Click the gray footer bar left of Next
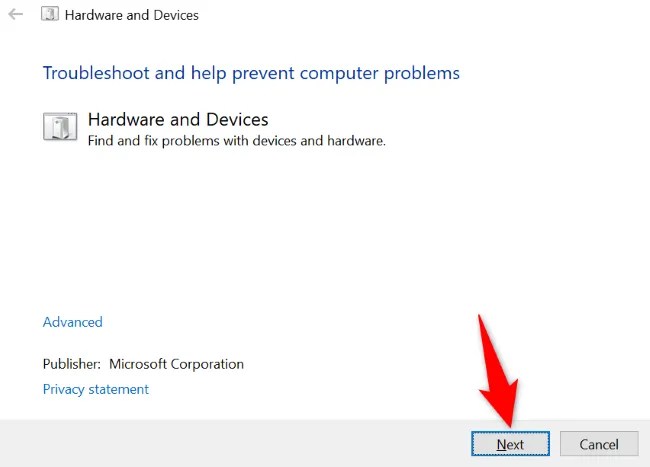This screenshot has height=467, width=650. (232, 443)
